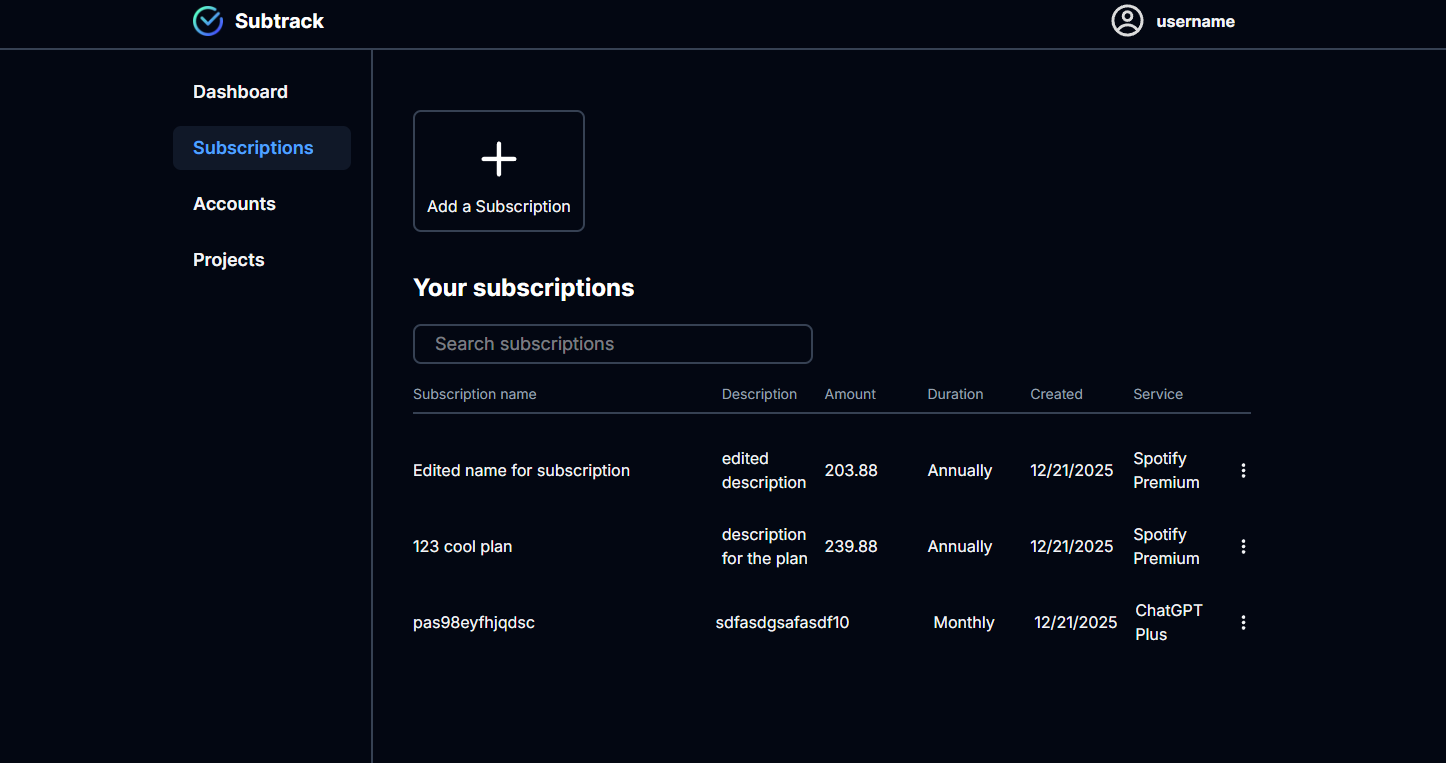Open three-dot menu for Edited name subscription
This screenshot has height=763, width=1446.
coord(1243,471)
